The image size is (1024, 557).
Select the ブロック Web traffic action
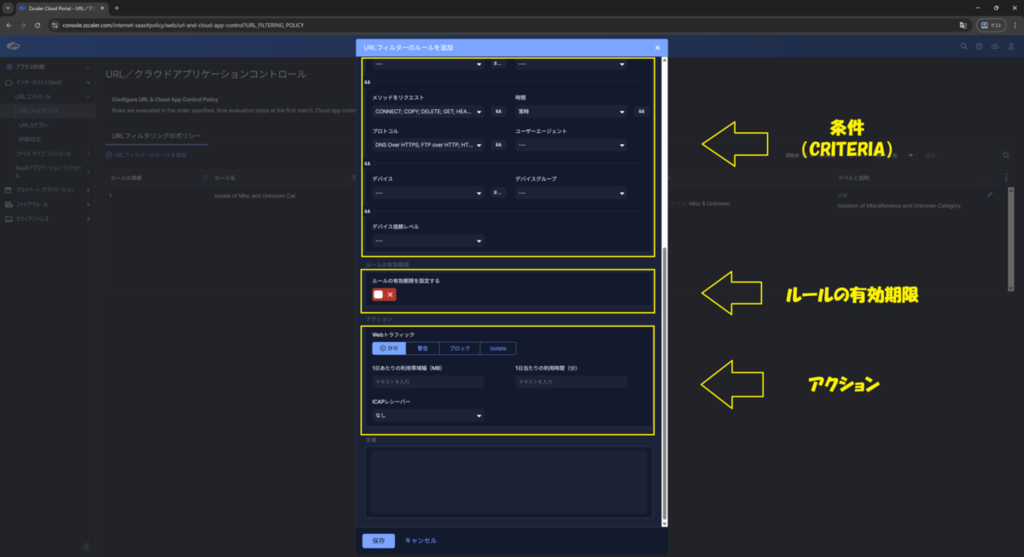460,348
